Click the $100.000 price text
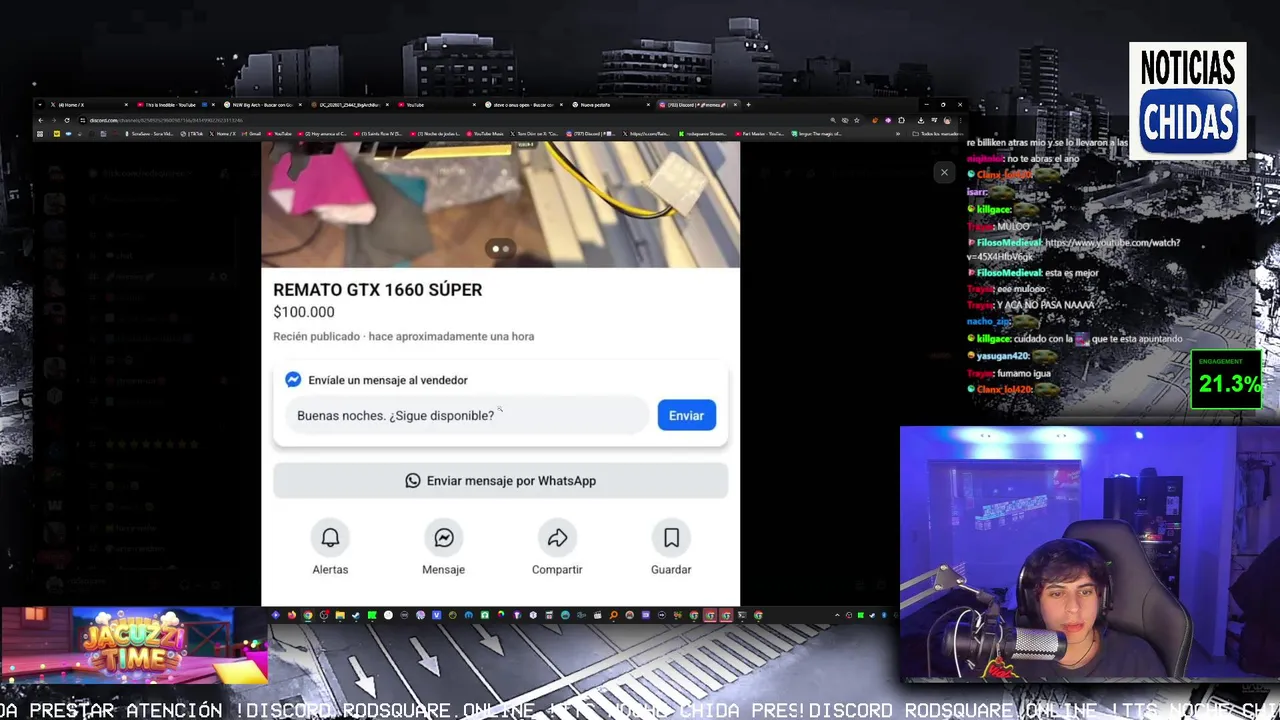The width and height of the screenshot is (1280, 720). coord(304,312)
